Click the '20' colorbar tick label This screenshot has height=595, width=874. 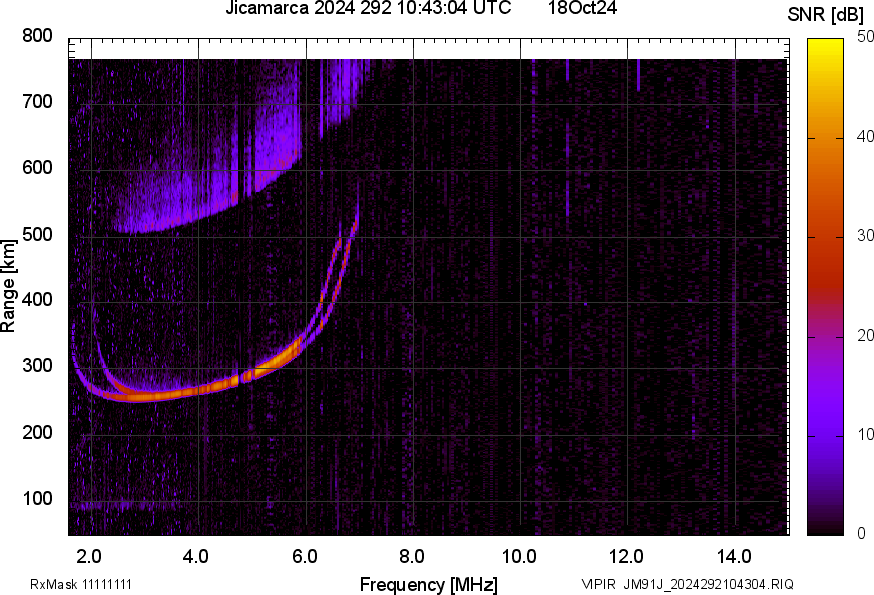coord(865,336)
